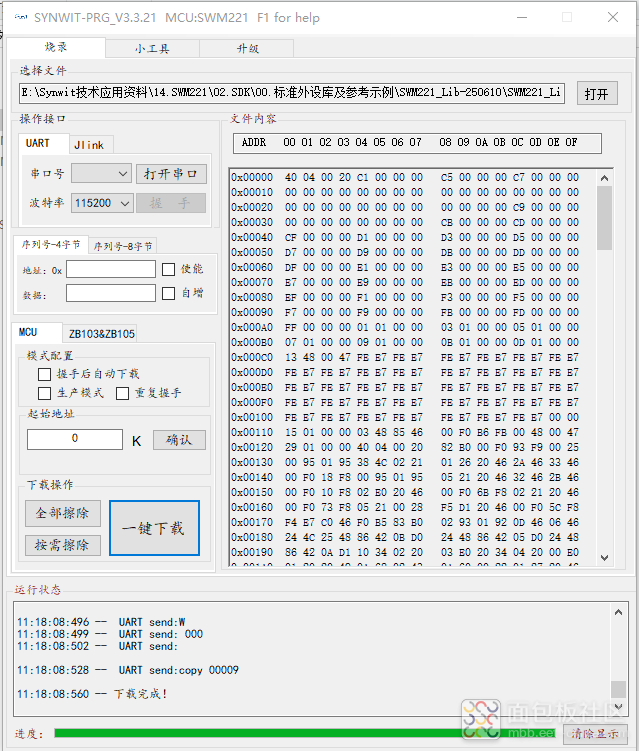Click the 确认 confirm button
The width and height of the screenshot is (639, 751).
tap(179, 439)
